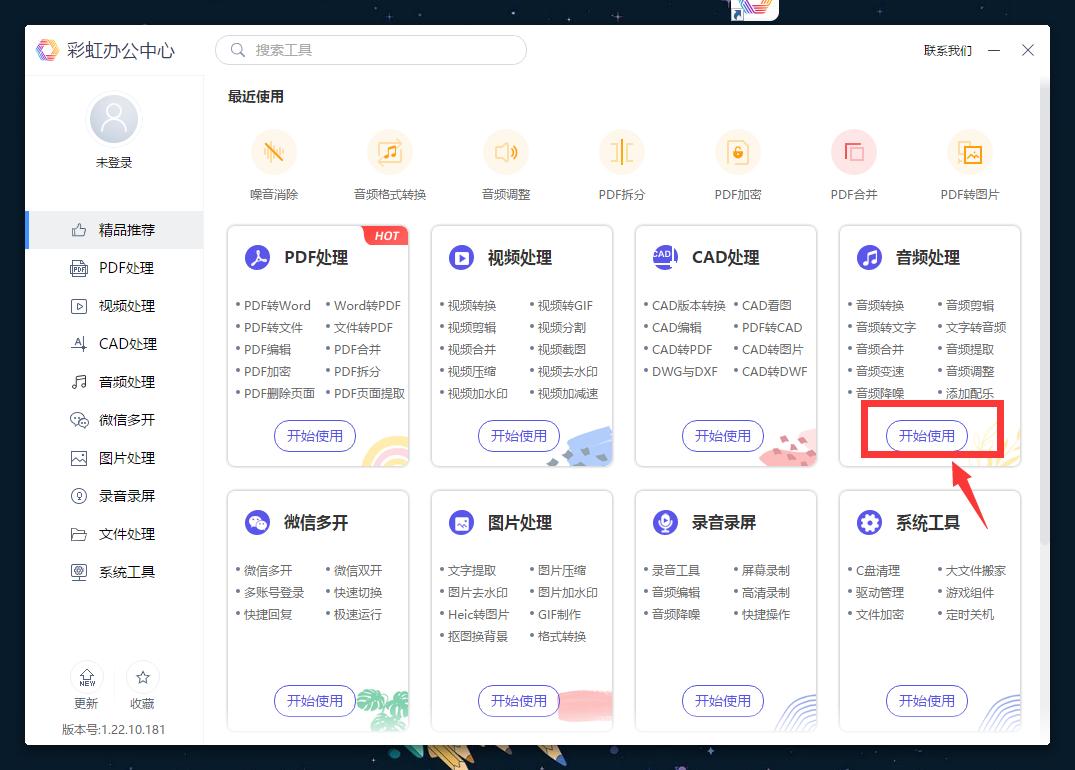Click the 彩虹办公中心 app logo

click(x=47, y=49)
